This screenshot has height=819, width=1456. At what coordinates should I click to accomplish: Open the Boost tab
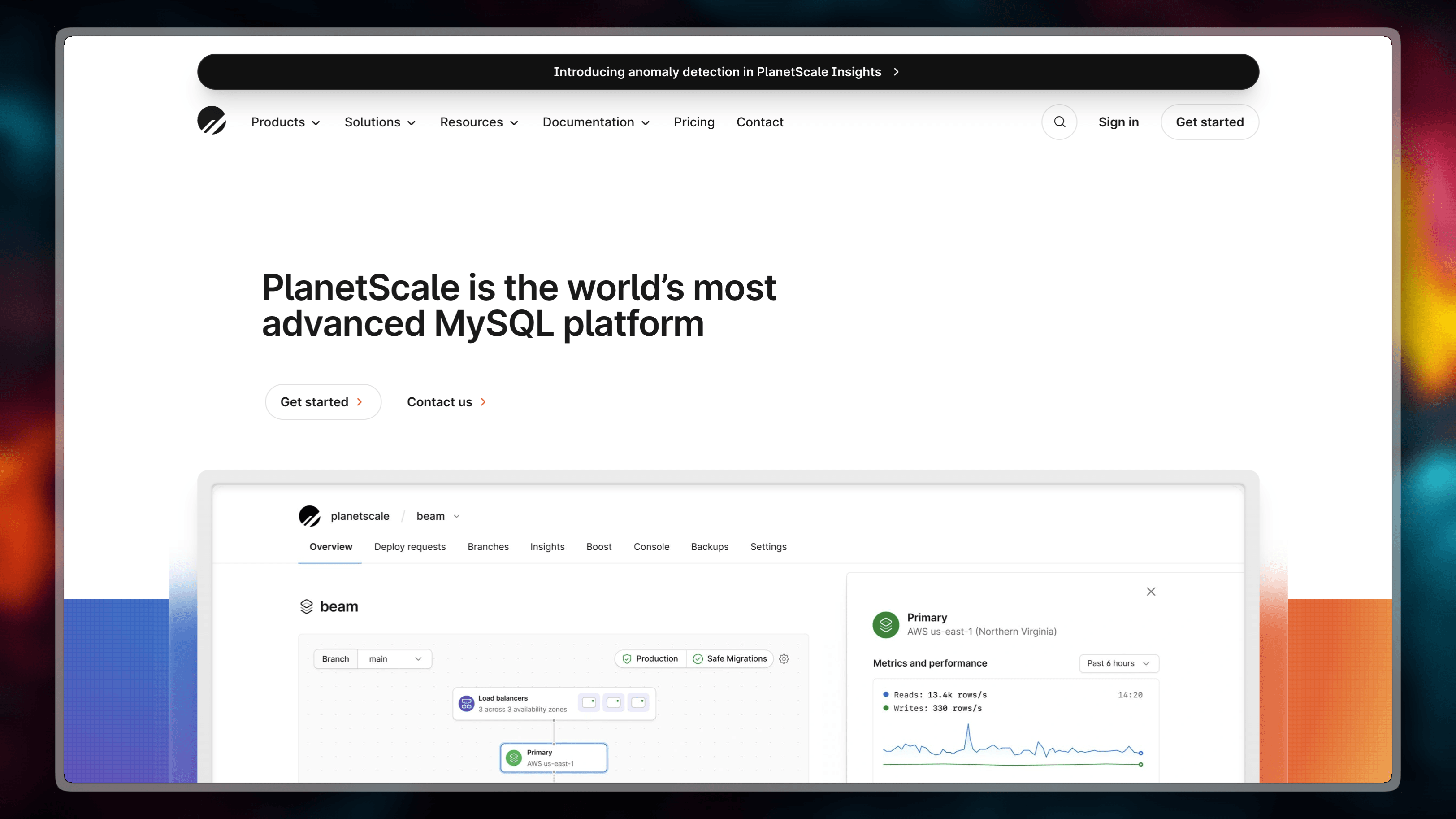point(598,546)
